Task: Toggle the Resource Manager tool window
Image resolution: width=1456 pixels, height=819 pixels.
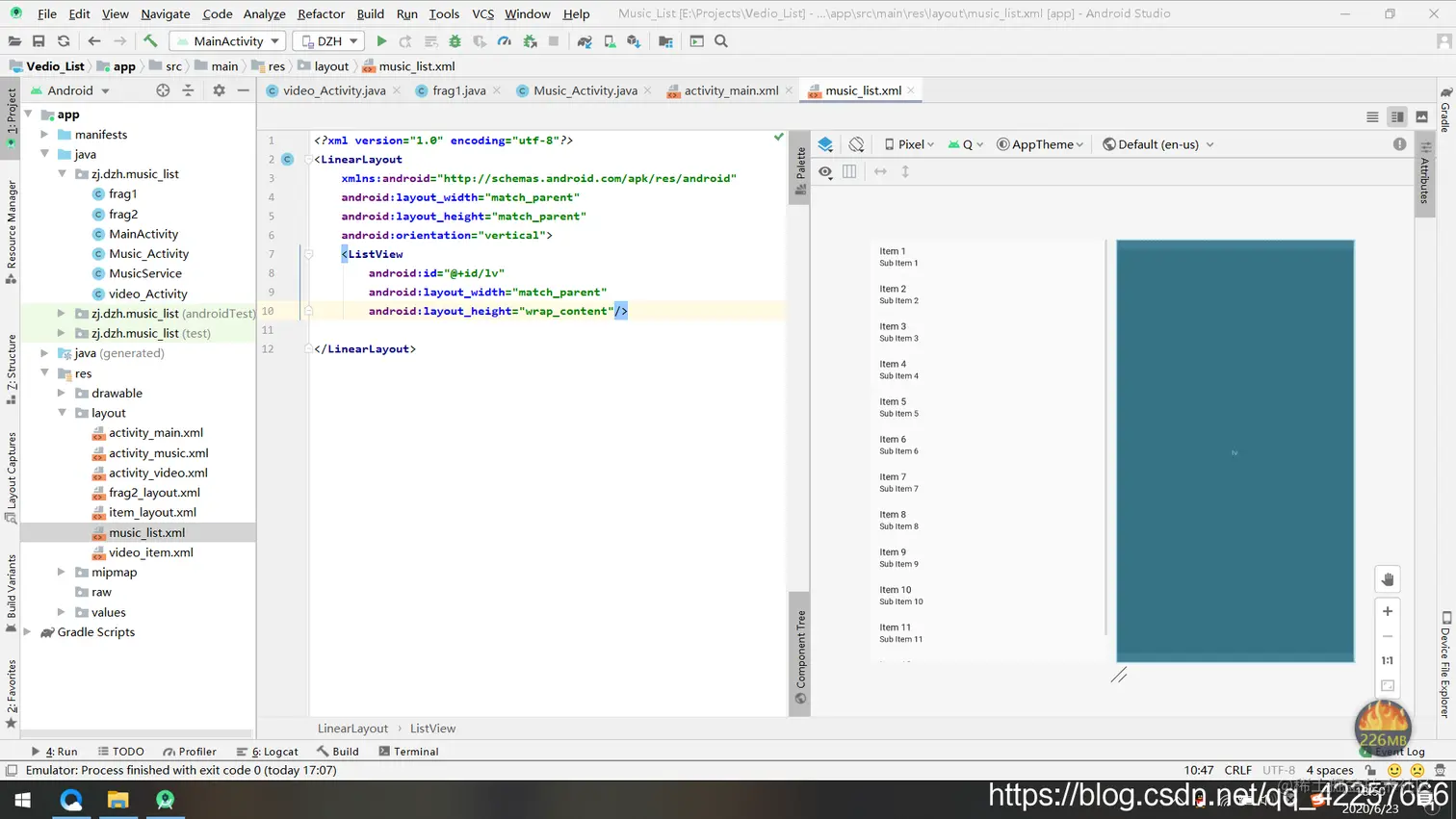Action: click(x=12, y=231)
